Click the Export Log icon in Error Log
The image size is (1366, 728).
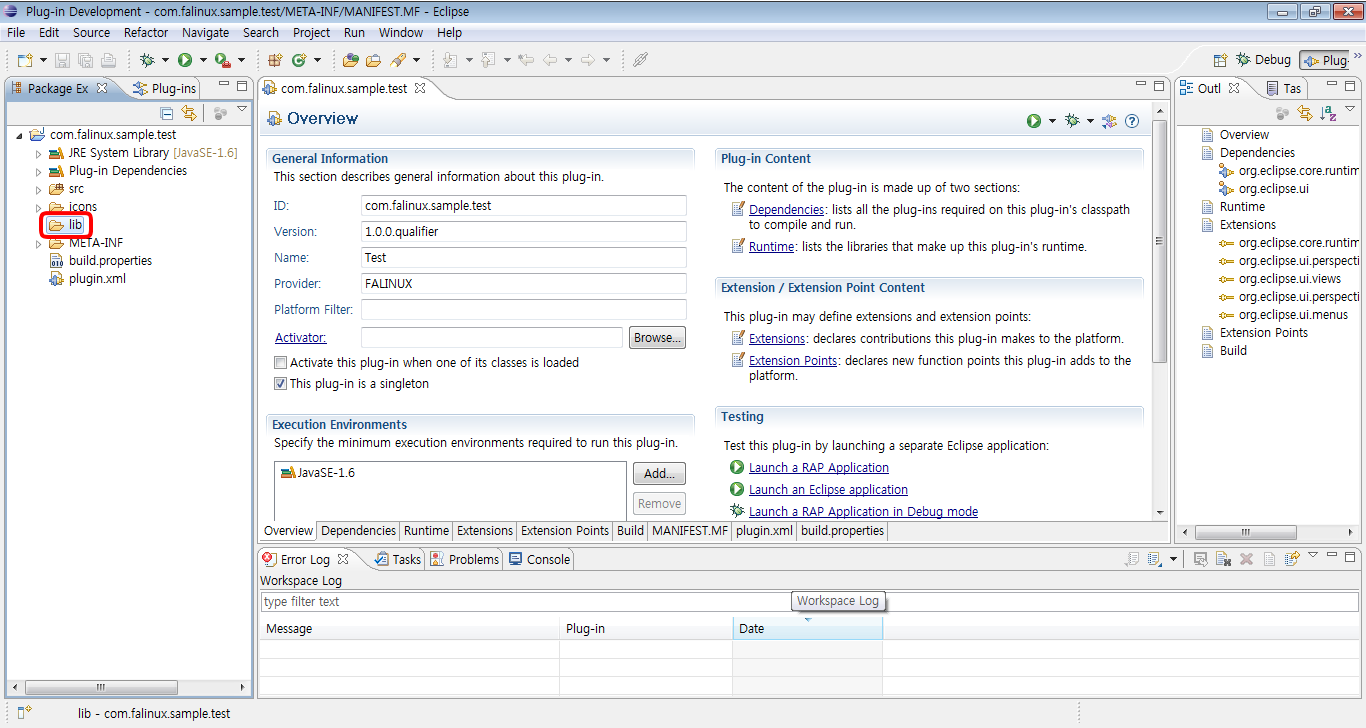click(1133, 559)
